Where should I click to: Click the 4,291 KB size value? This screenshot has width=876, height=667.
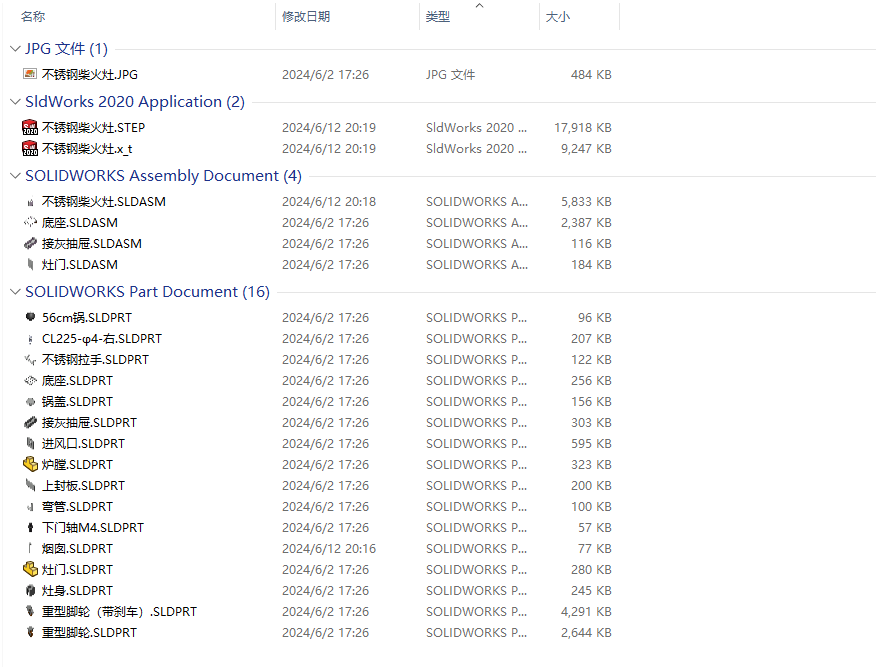point(586,612)
